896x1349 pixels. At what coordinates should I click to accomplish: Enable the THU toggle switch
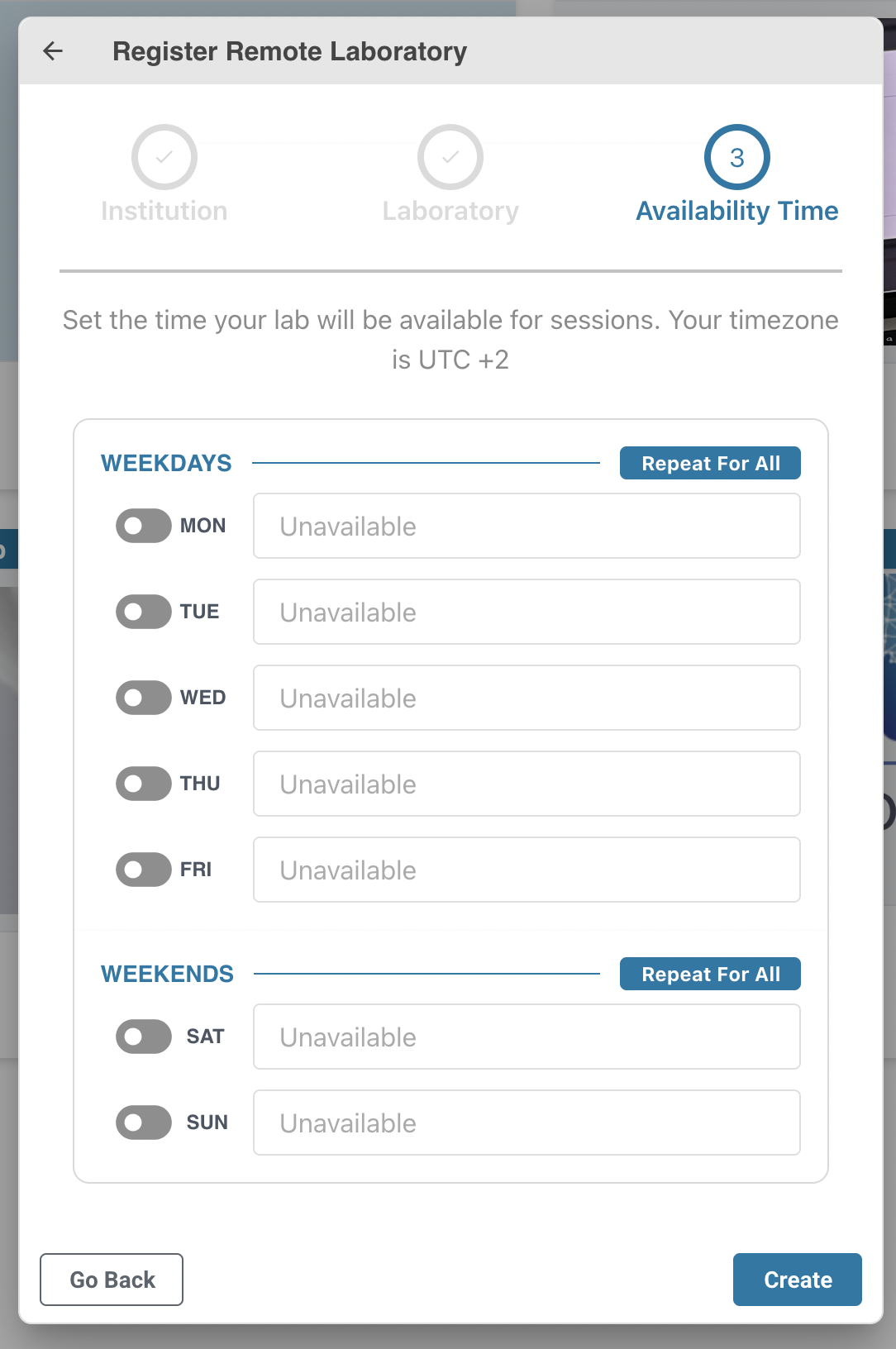point(144,784)
